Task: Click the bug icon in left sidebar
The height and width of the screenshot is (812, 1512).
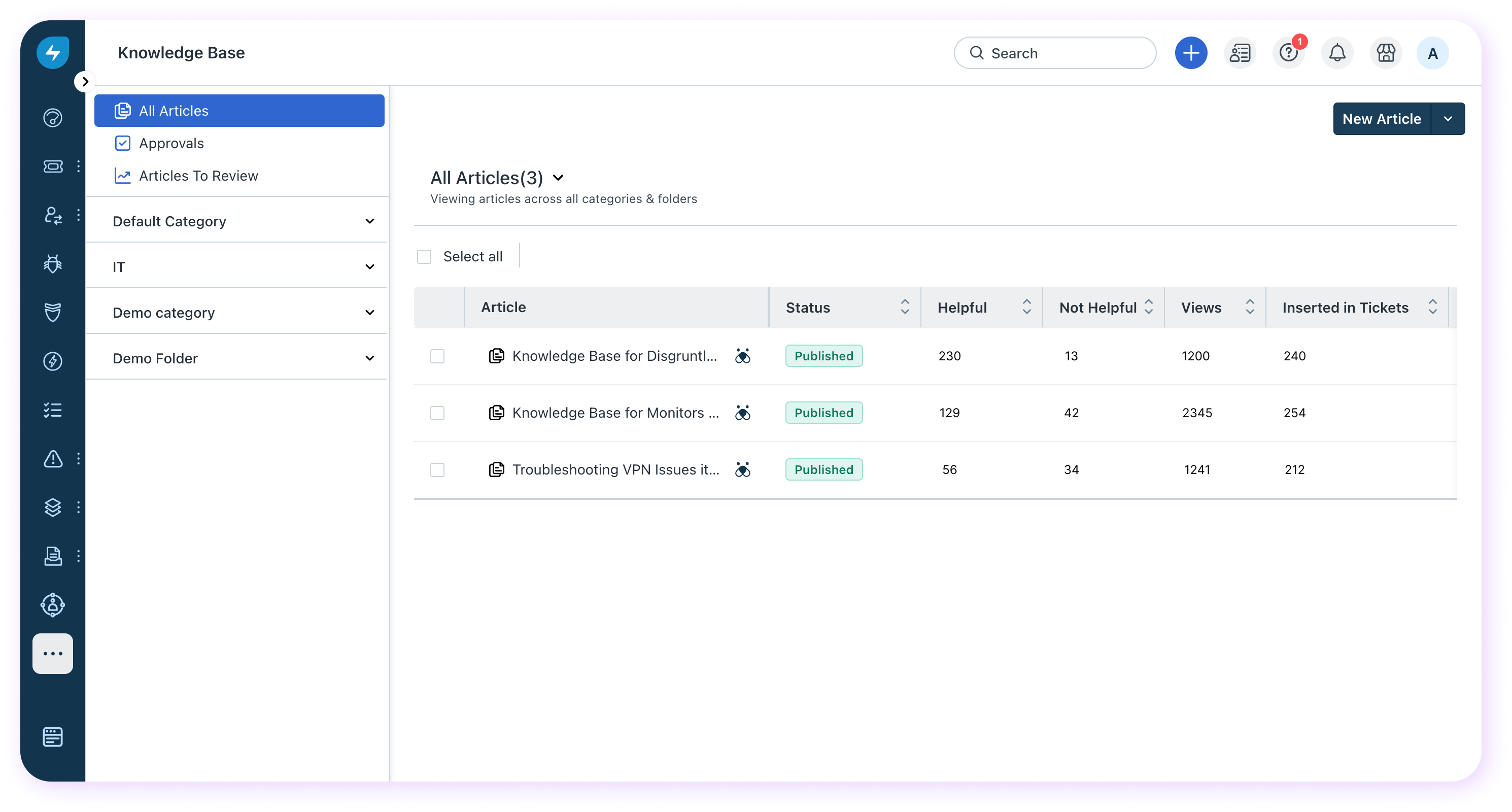Action: coord(53,263)
